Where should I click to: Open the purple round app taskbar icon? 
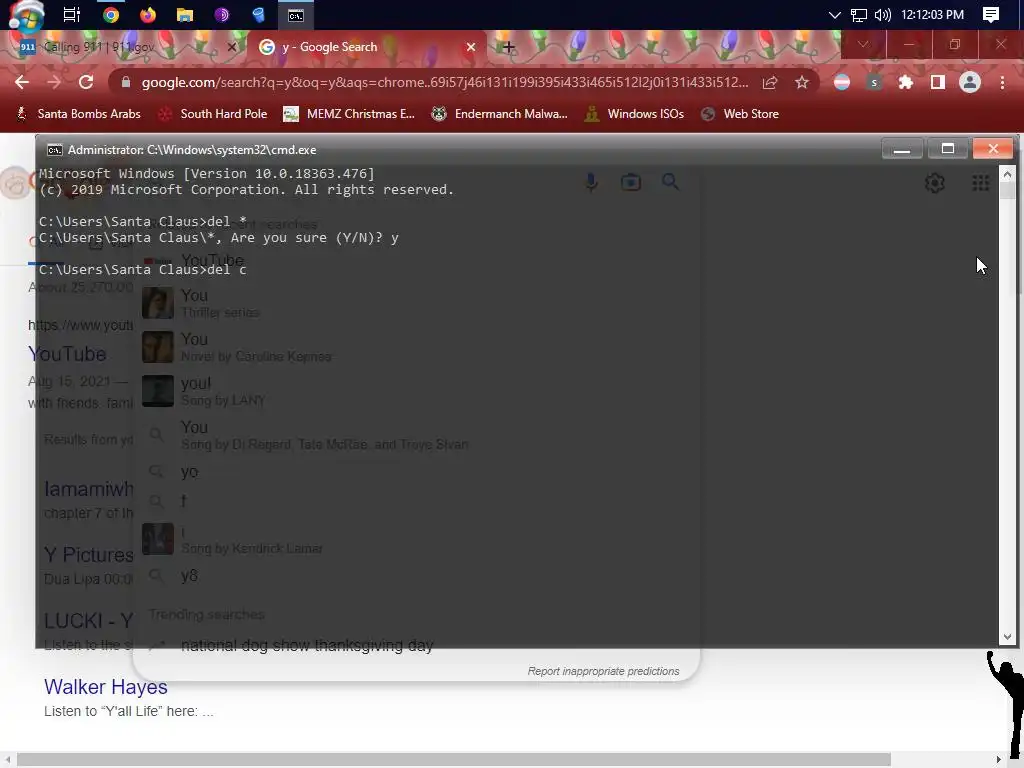click(222, 14)
